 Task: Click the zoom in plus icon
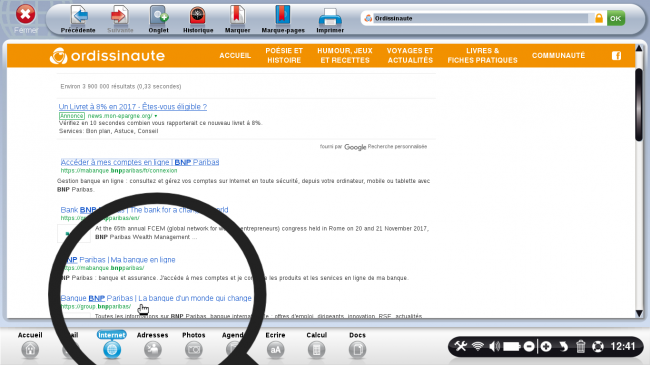[x=546, y=346]
